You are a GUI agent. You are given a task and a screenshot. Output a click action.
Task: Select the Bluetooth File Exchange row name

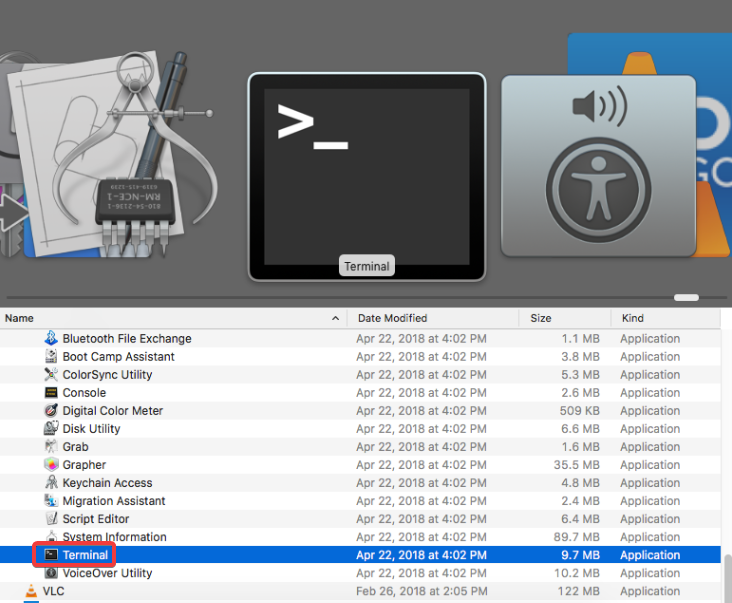(x=127, y=338)
